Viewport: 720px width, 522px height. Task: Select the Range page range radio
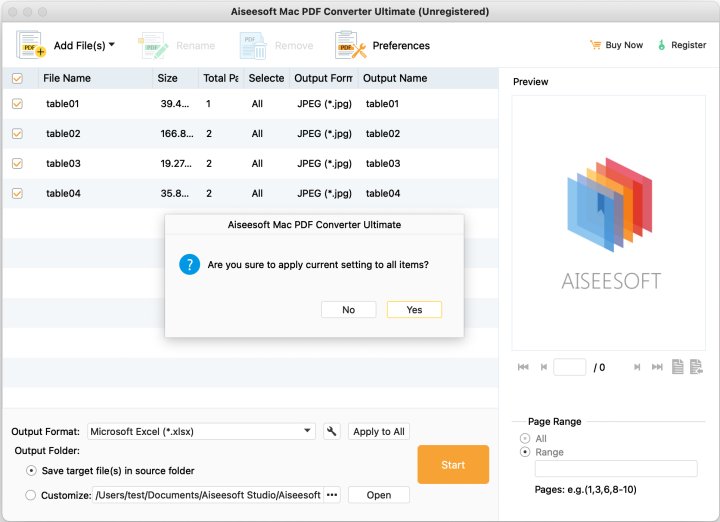tap(525, 452)
